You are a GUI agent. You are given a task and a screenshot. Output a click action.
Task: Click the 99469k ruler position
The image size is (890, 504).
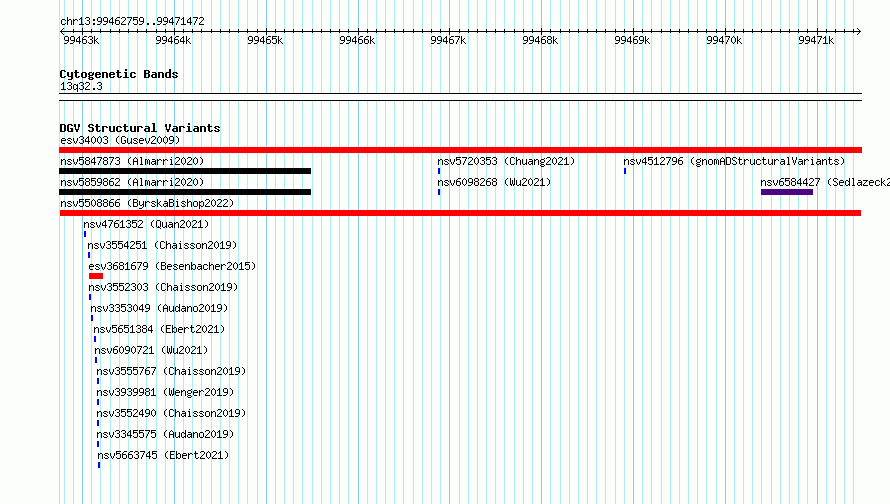632,40
